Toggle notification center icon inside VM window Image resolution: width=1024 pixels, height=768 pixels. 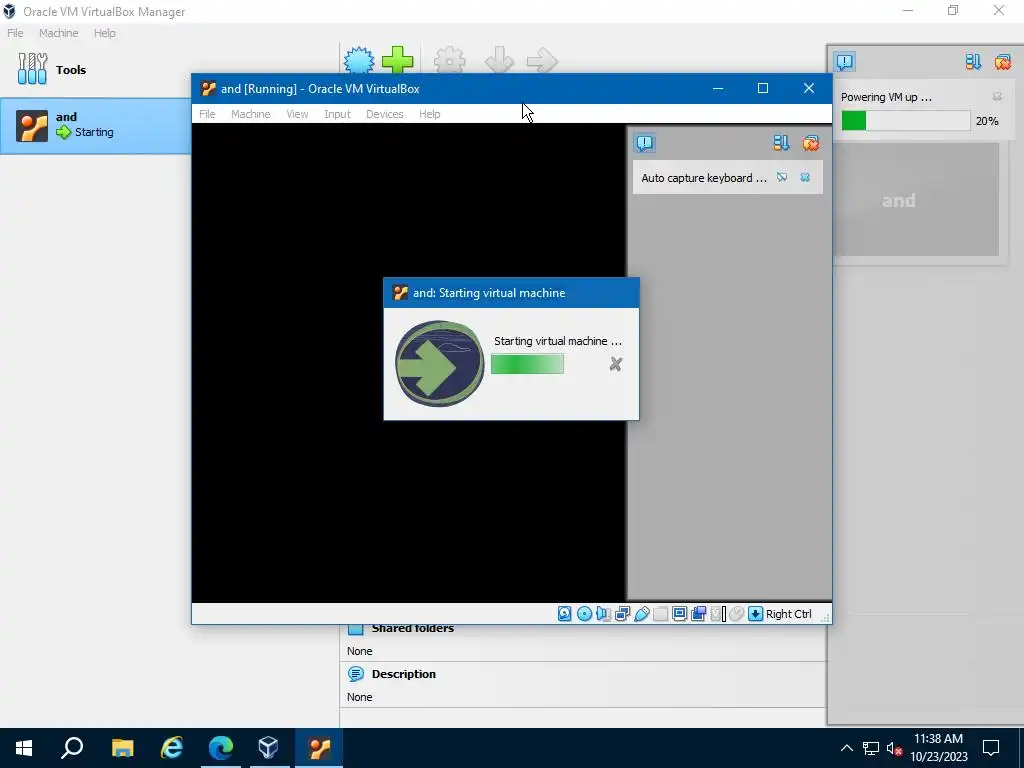tap(645, 143)
